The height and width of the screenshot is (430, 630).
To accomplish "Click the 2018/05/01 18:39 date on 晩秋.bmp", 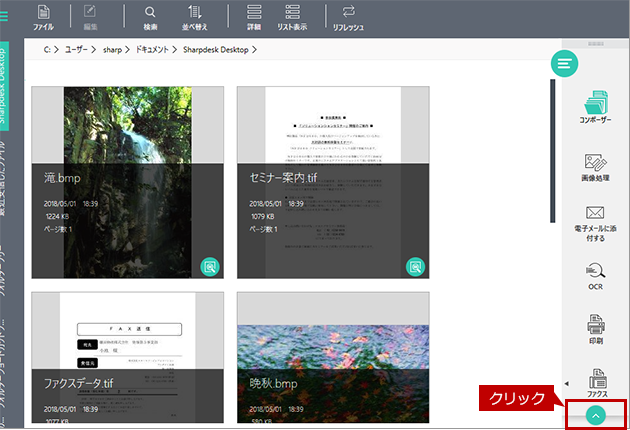I will coord(276,409).
